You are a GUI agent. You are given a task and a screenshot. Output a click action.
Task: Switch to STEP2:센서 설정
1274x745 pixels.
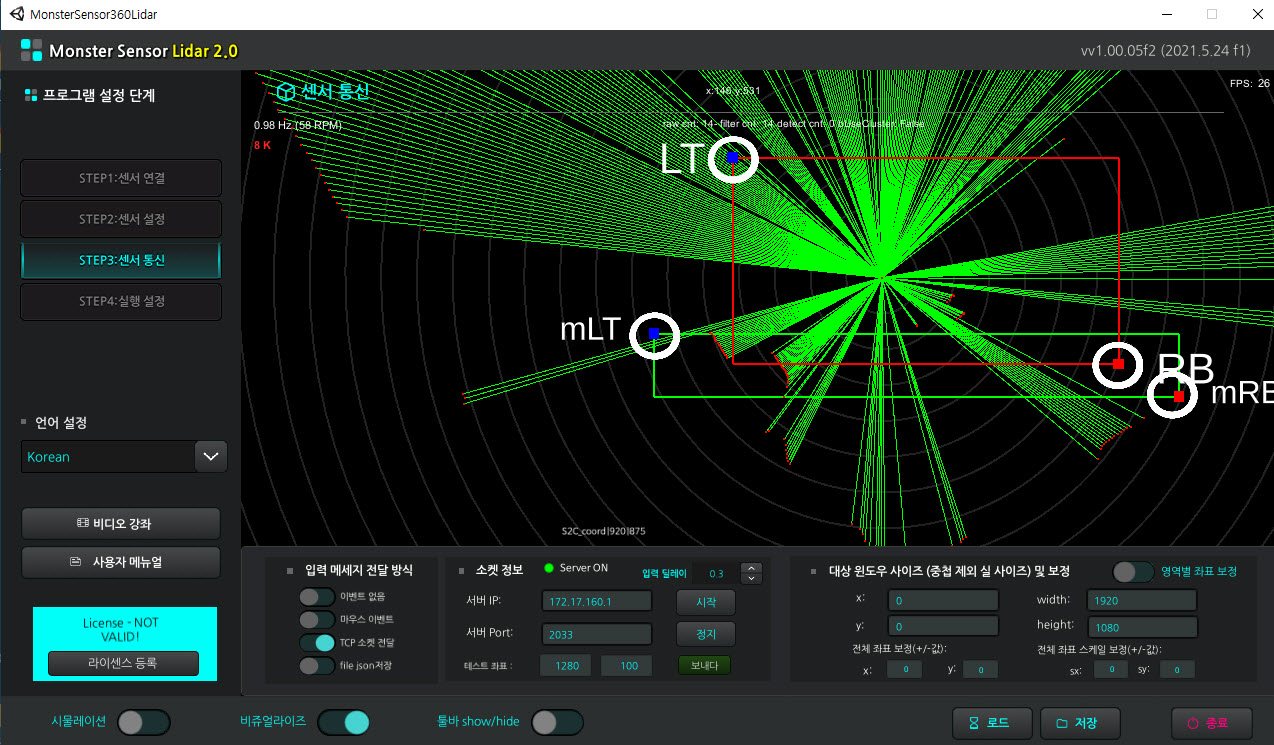(121, 219)
